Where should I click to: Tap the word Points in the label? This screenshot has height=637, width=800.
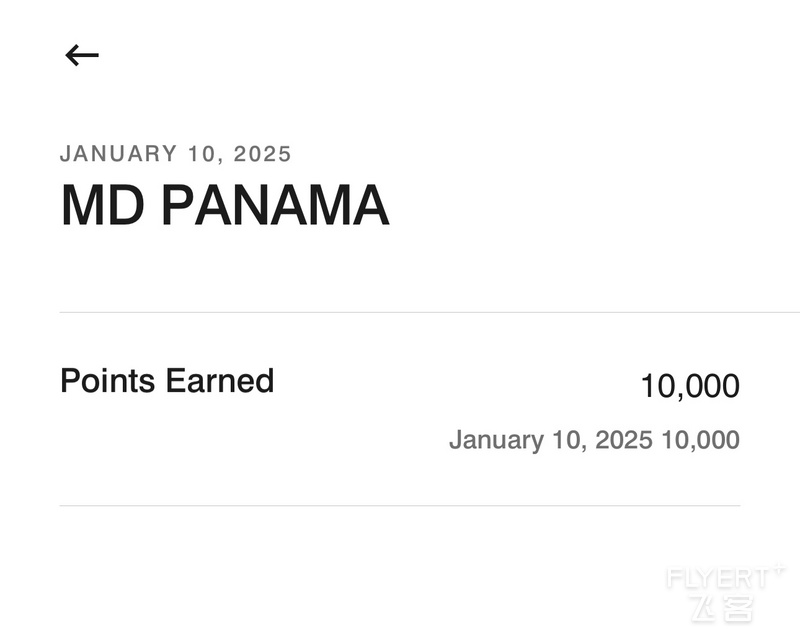(x=108, y=380)
